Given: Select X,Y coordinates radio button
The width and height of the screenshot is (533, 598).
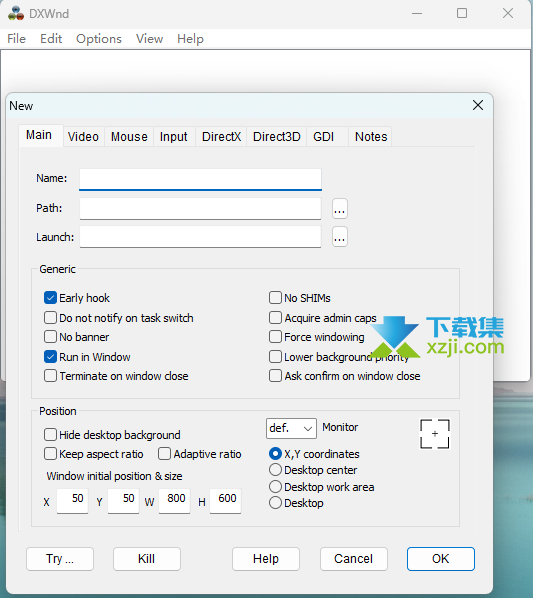Looking at the screenshot, I should [x=275, y=453].
